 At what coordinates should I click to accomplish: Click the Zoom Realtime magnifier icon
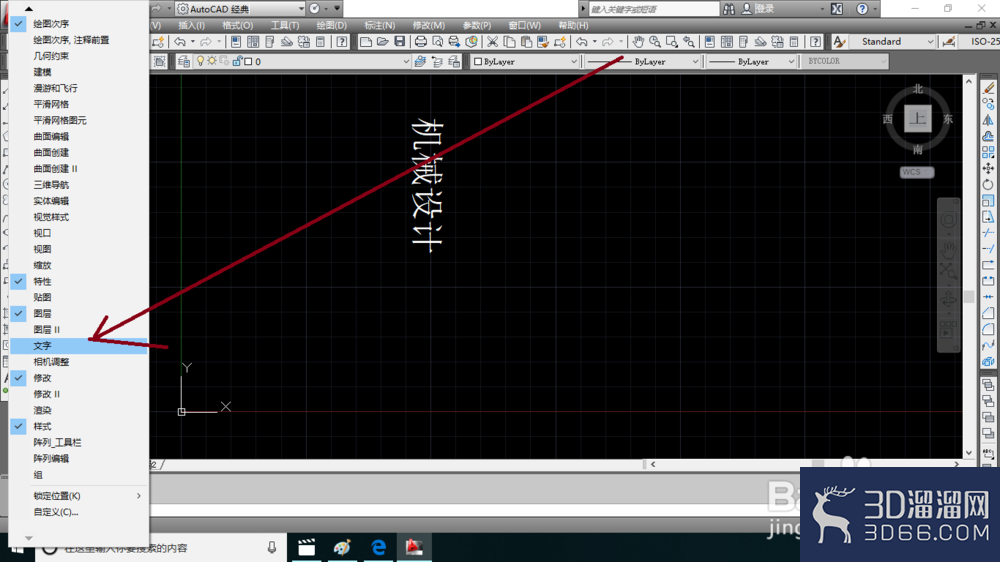(655, 42)
